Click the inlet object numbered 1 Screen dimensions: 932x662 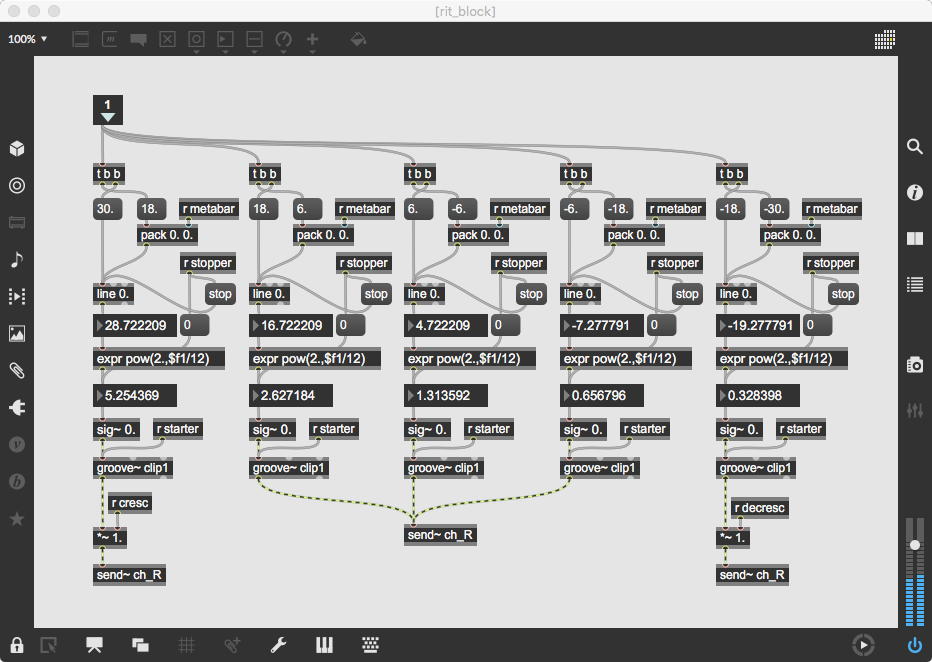108,110
